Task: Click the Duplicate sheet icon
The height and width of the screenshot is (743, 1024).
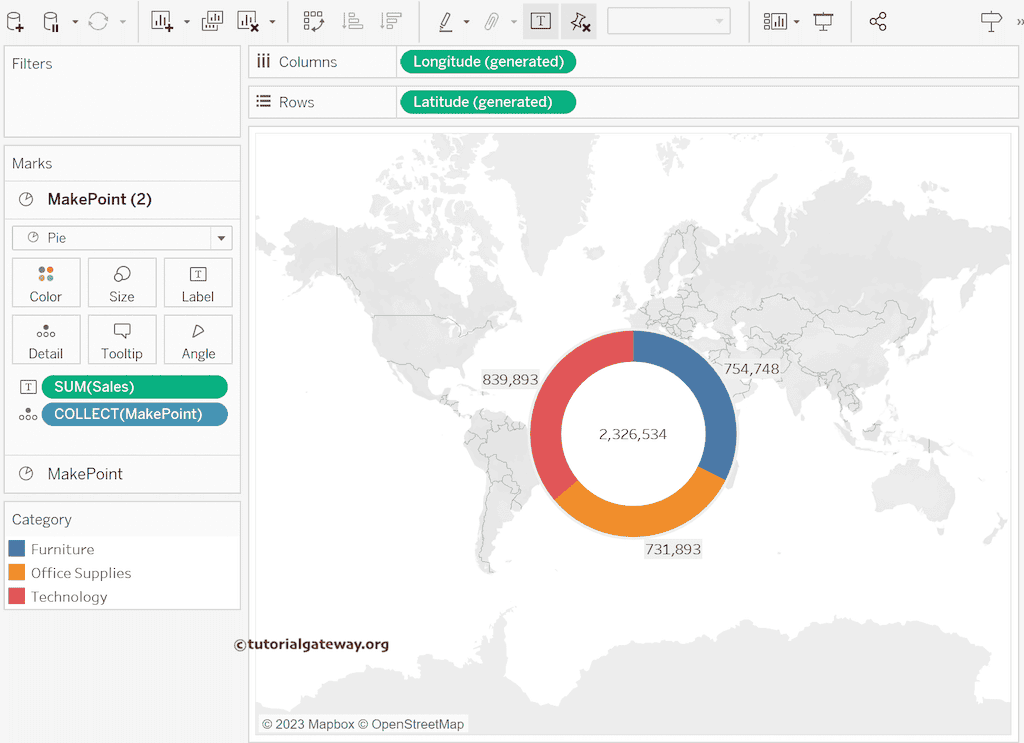Action: pos(212,21)
